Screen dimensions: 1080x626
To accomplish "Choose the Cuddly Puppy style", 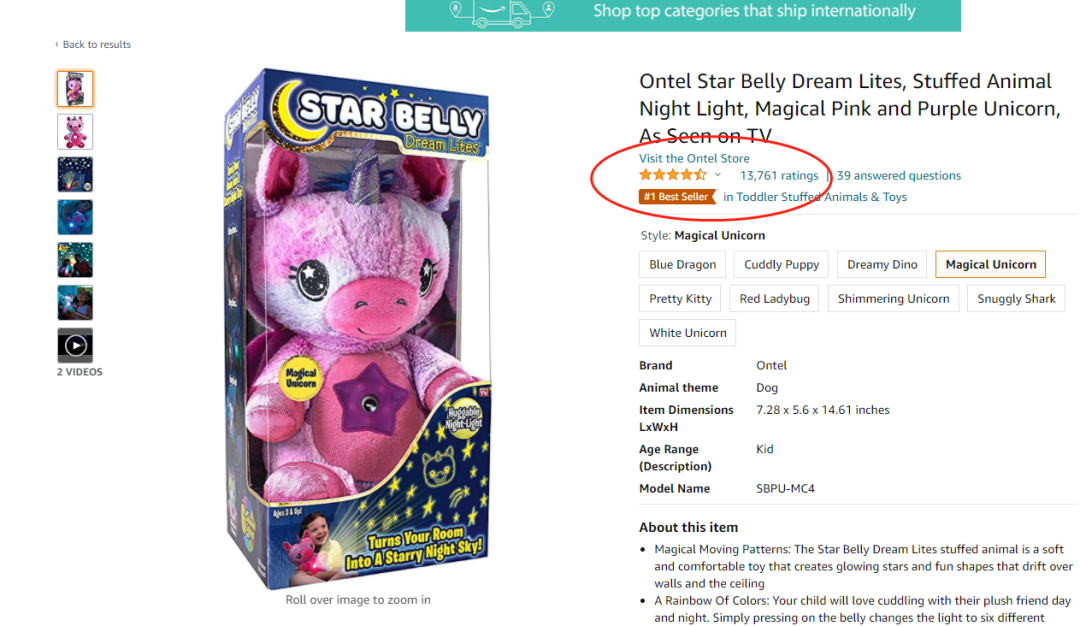I will pos(782,265).
